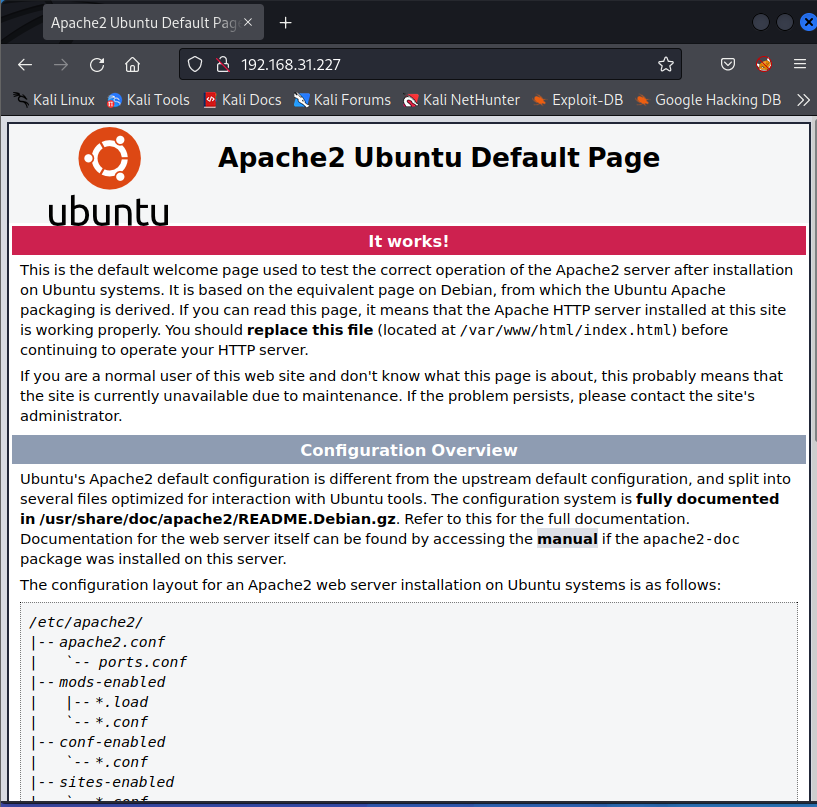Open the Google Hacking DB bookmark
817x807 pixels.
[x=708, y=100]
